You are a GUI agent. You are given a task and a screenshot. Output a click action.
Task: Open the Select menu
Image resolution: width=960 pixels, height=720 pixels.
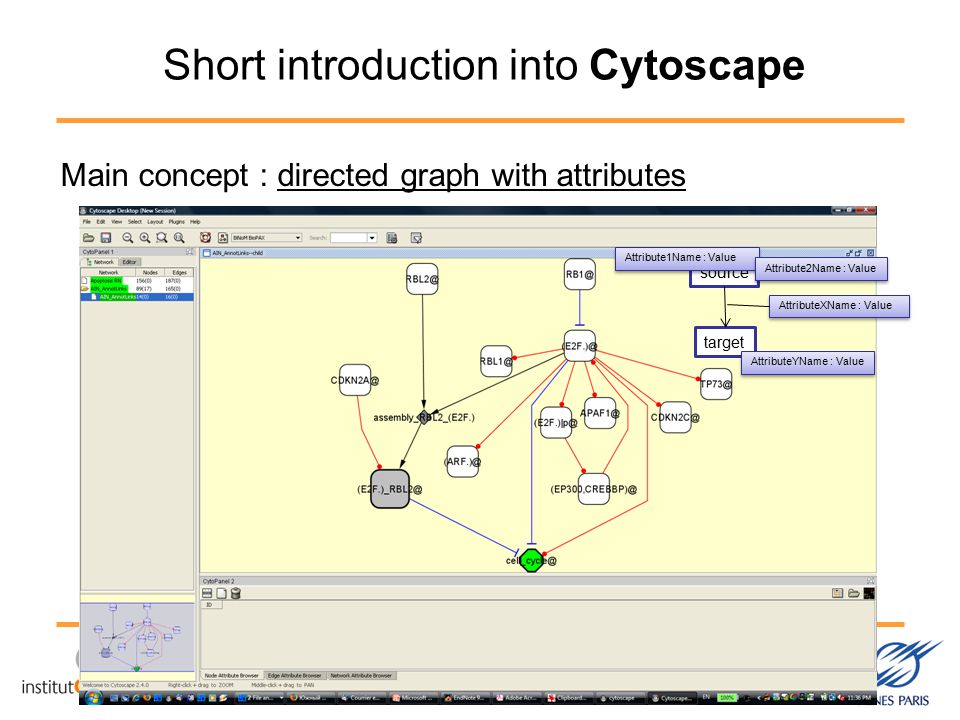tap(134, 222)
